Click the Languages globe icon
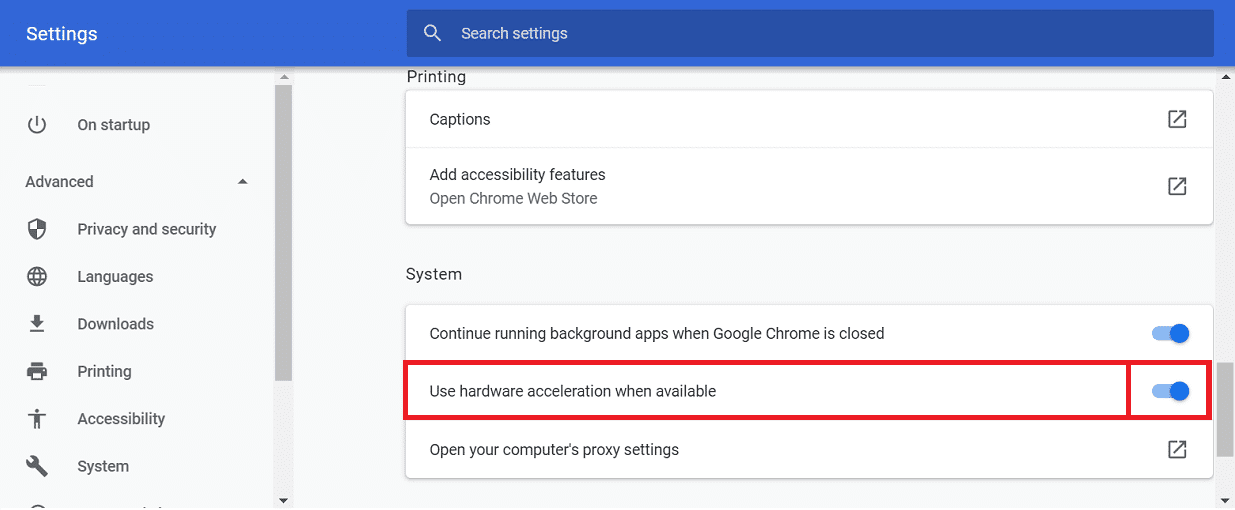1235x510 pixels. point(37,277)
